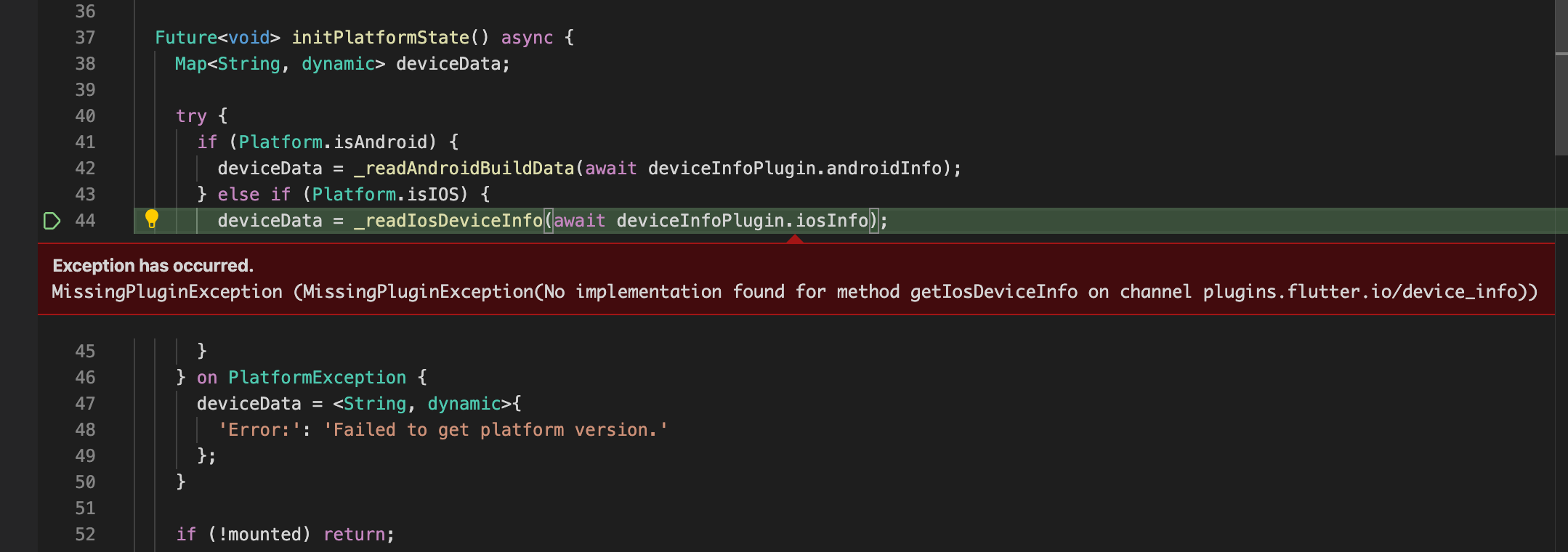Click line number 42 in the gutter

[85, 169]
